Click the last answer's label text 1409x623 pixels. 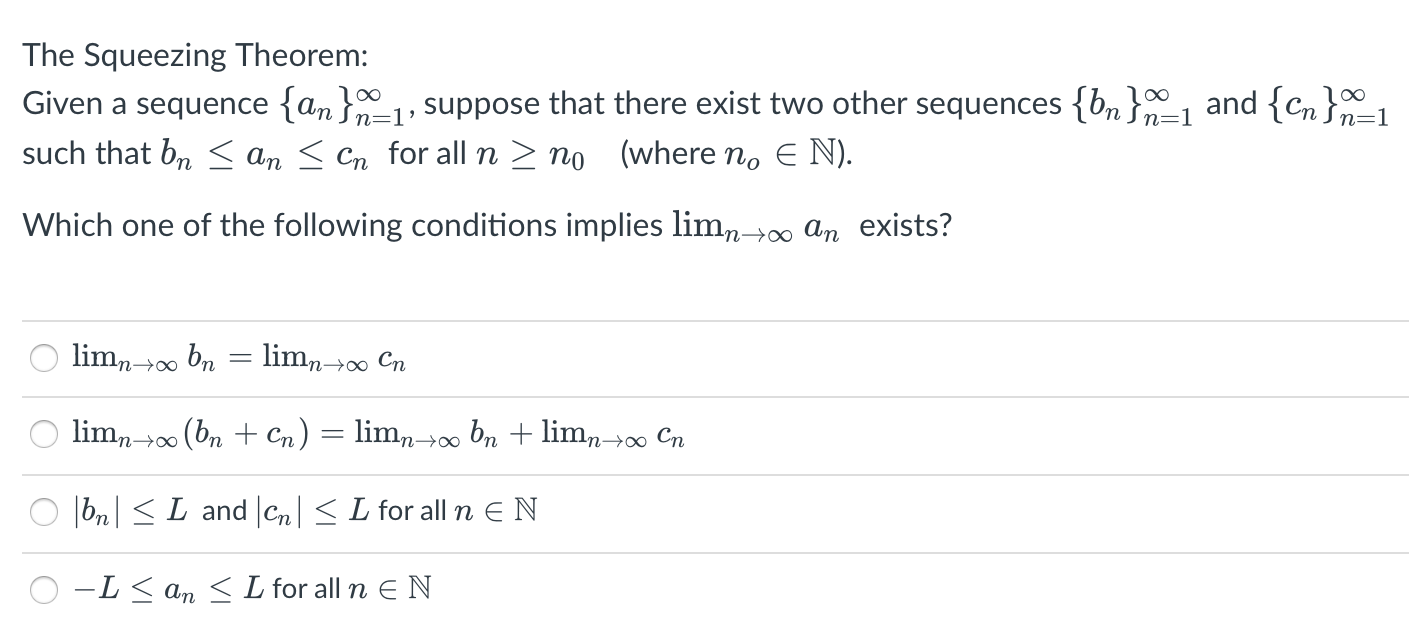pos(250,590)
